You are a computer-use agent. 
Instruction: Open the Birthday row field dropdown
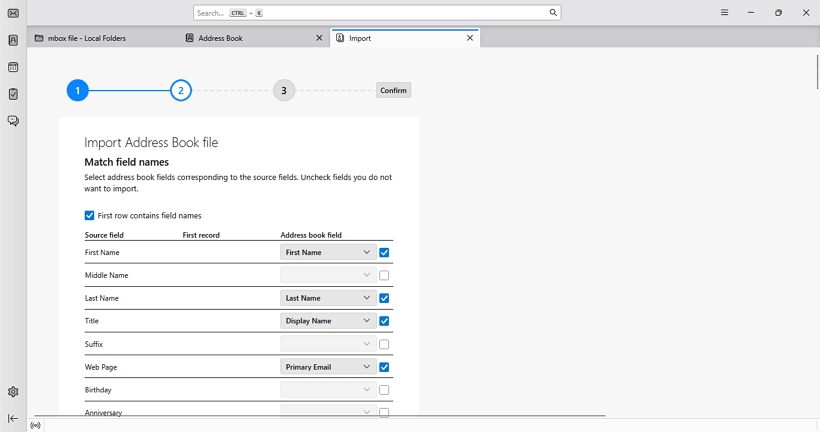tap(328, 390)
